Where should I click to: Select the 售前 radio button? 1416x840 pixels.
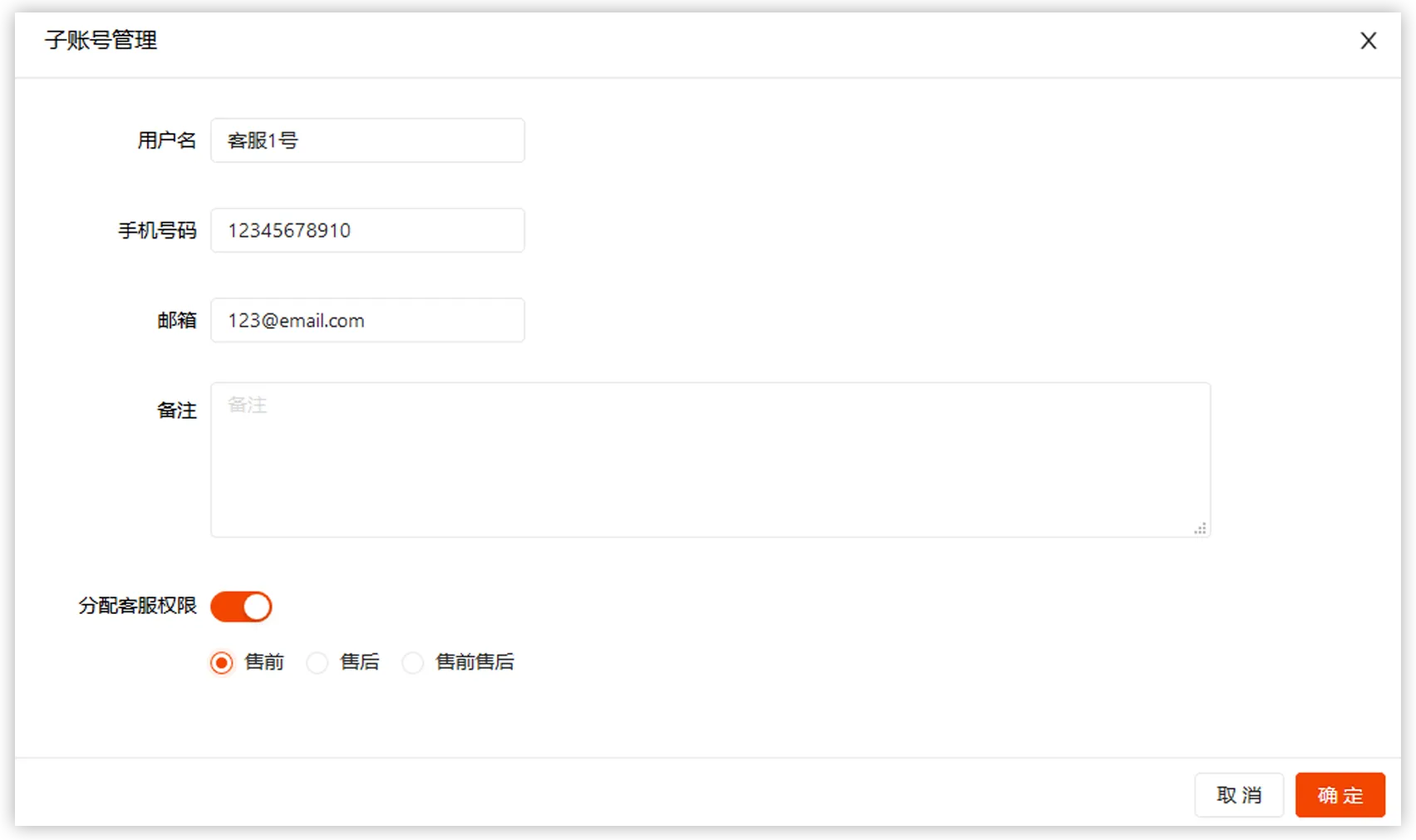222,662
